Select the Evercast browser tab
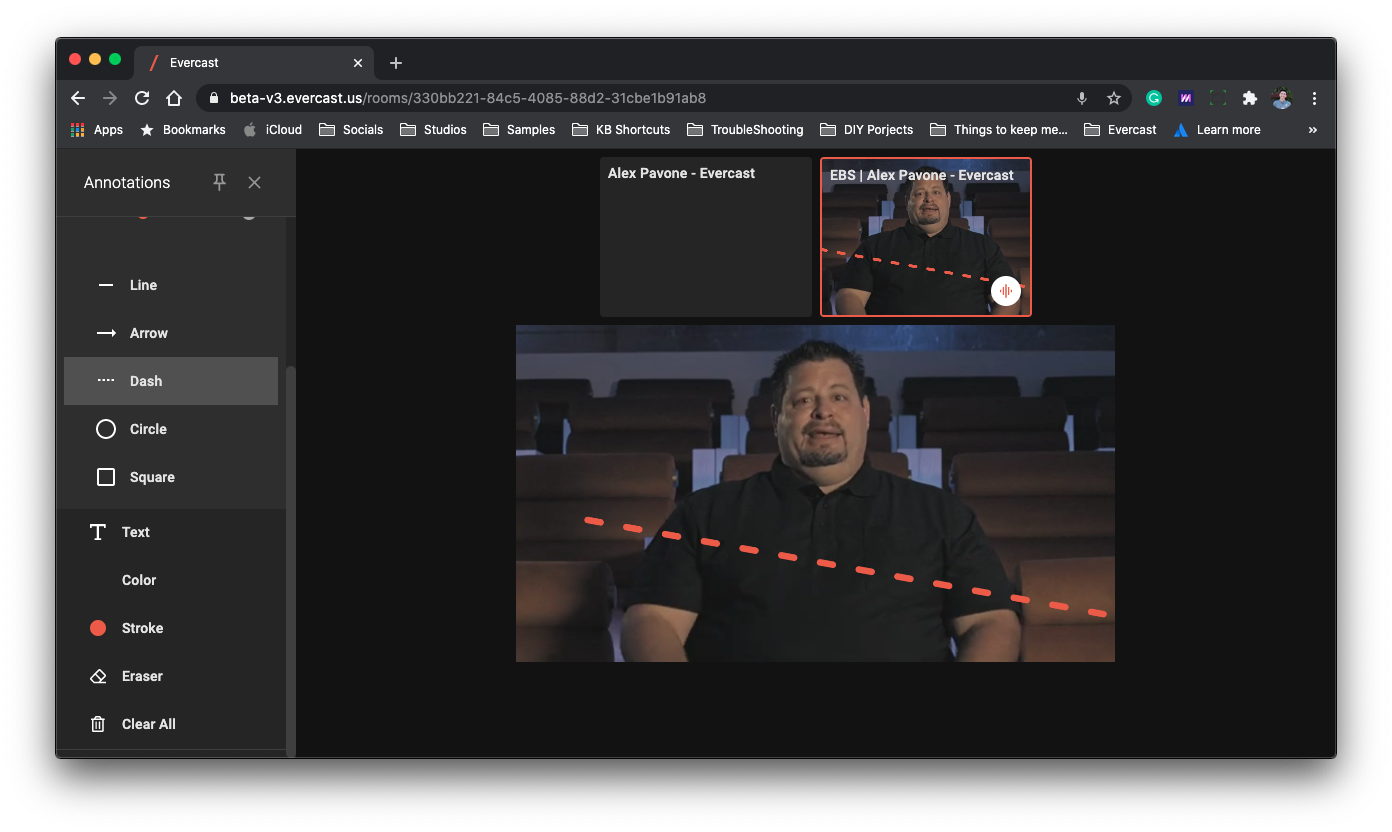Screen dimensions: 1392x832 256,62
